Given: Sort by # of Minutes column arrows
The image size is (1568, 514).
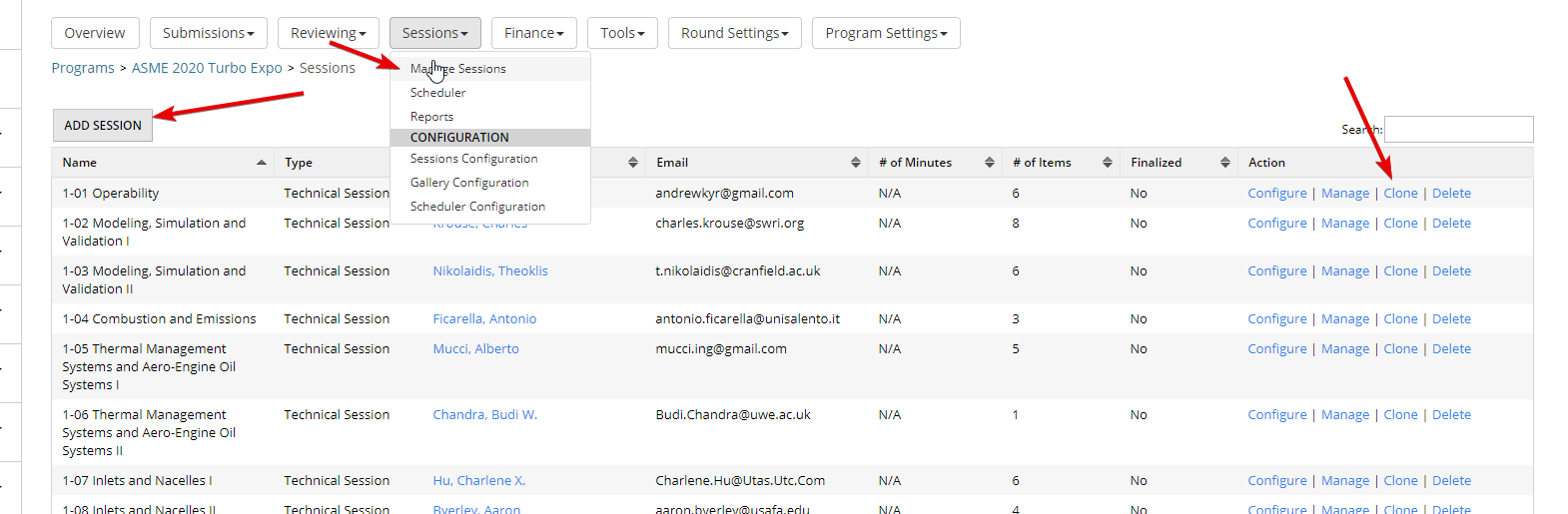Looking at the screenshot, I should click(x=989, y=163).
